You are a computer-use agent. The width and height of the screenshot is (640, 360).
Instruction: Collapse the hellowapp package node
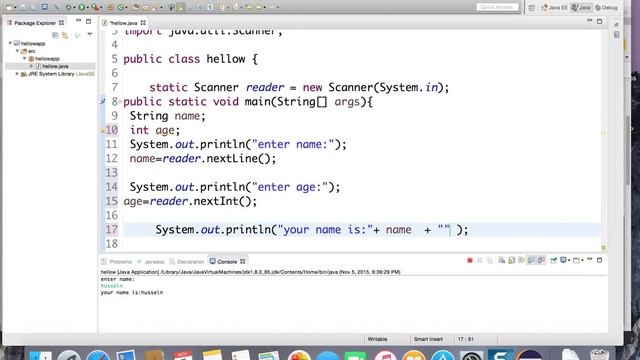(24, 58)
